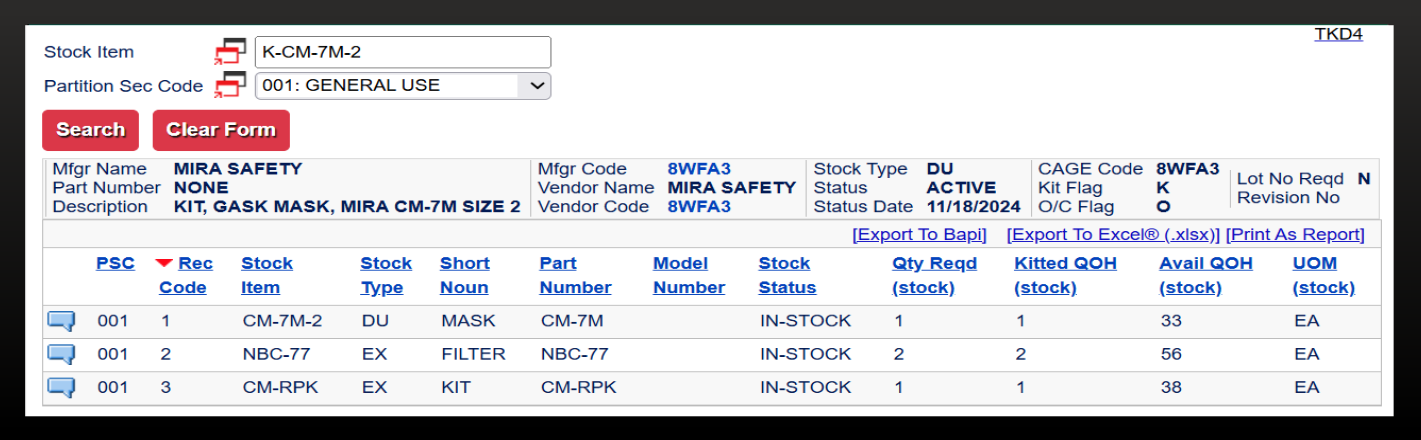Open Vendor Name MIRA SAFETY link
The height and width of the screenshot is (440, 1421).
(731, 187)
